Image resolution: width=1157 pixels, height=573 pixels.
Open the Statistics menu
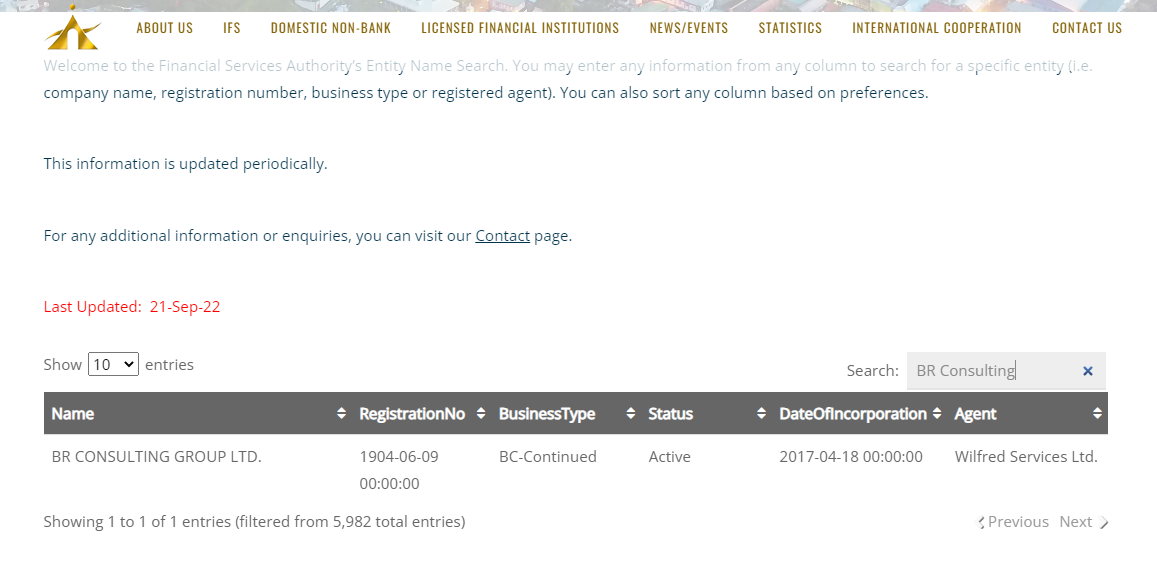[x=790, y=28]
